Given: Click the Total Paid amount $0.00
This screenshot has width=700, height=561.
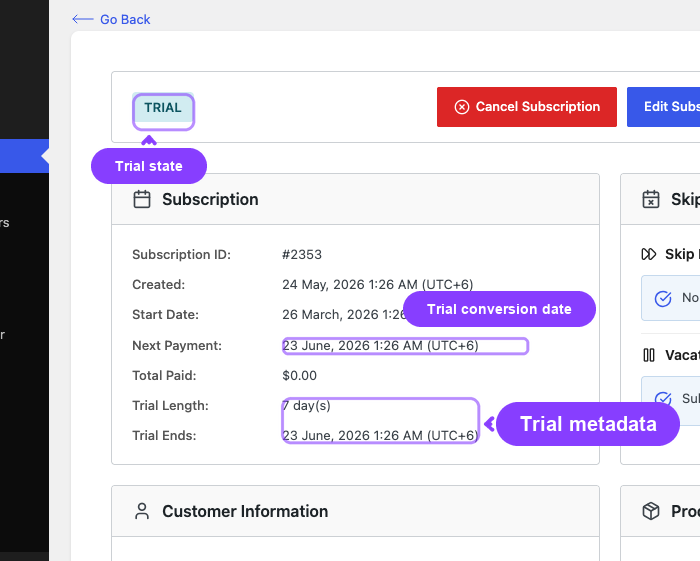Looking at the screenshot, I should 300,375.
